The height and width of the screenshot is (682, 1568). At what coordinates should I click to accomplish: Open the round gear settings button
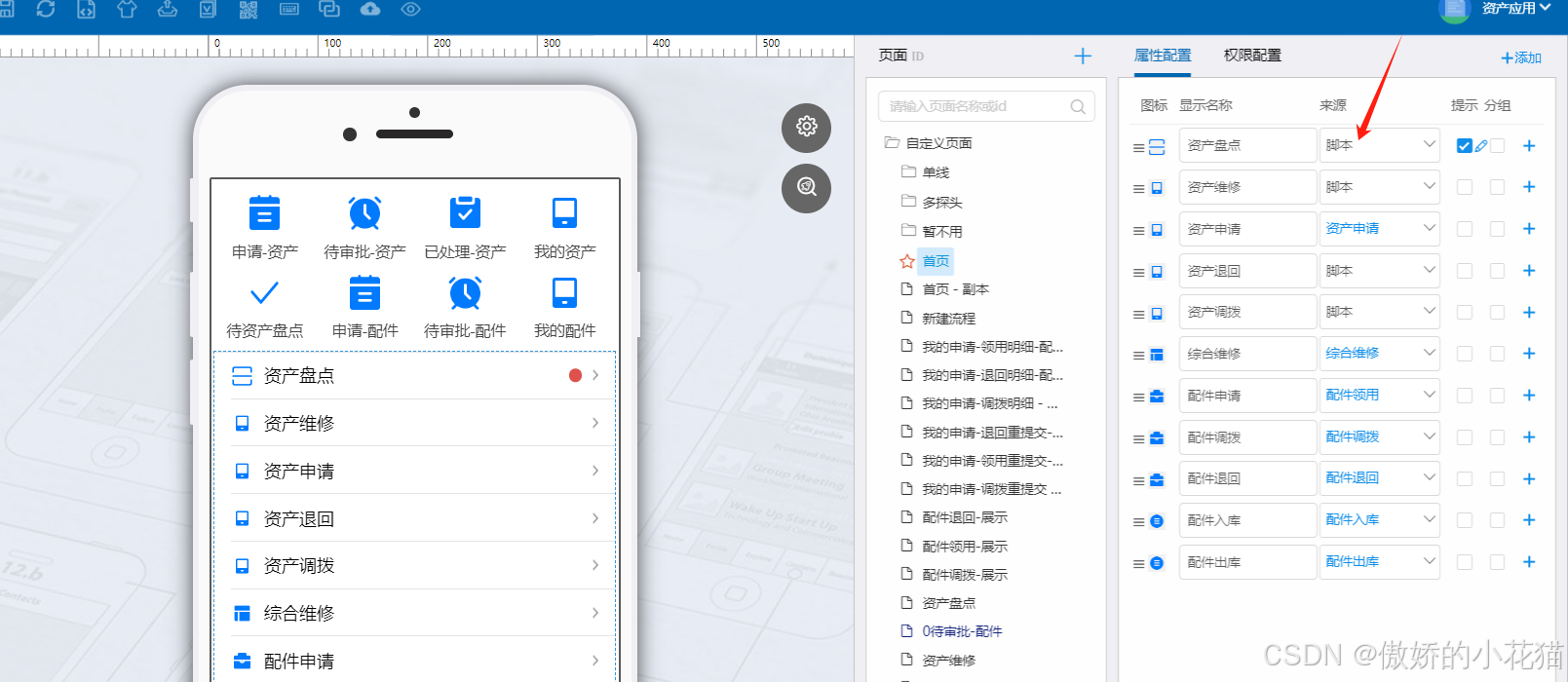pos(806,127)
